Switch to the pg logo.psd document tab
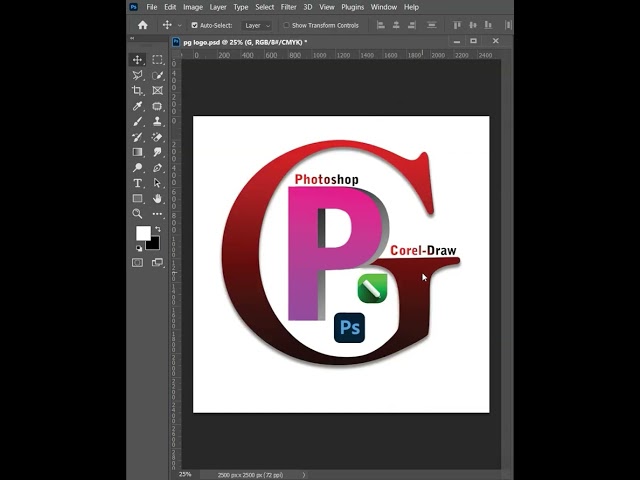The image size is (640, 480). click(x=245, y=42)
